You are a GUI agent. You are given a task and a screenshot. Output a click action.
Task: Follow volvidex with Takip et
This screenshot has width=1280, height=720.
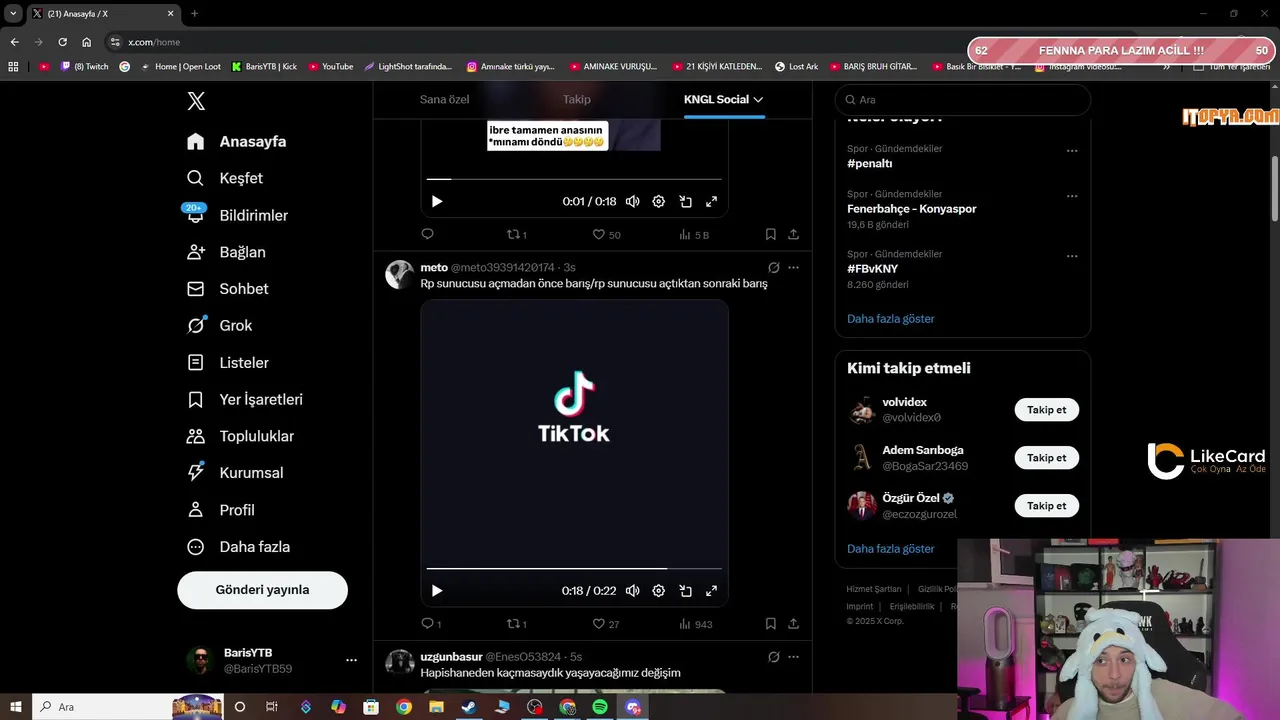pos(1047,410)
